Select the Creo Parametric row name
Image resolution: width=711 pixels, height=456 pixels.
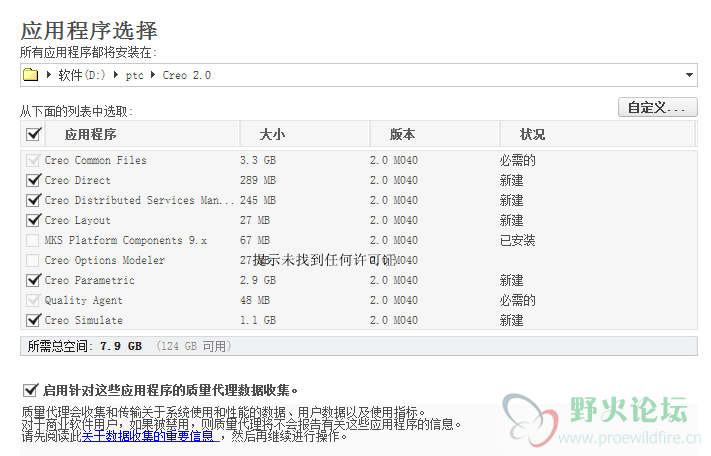[89, 280]
